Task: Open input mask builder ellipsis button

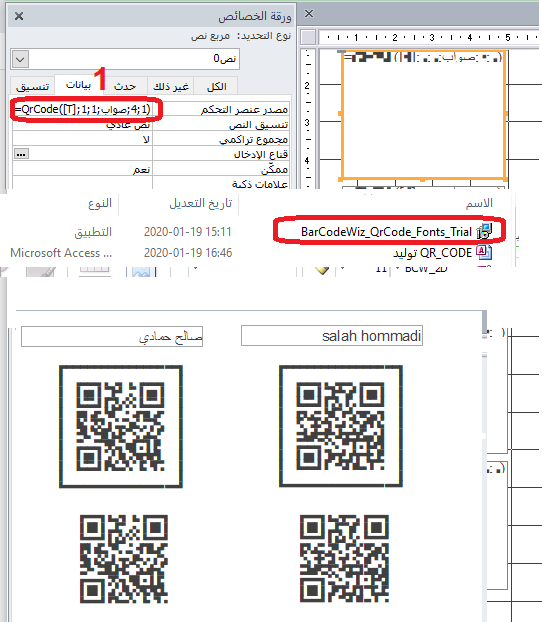Action: click(x=21, y=154)
